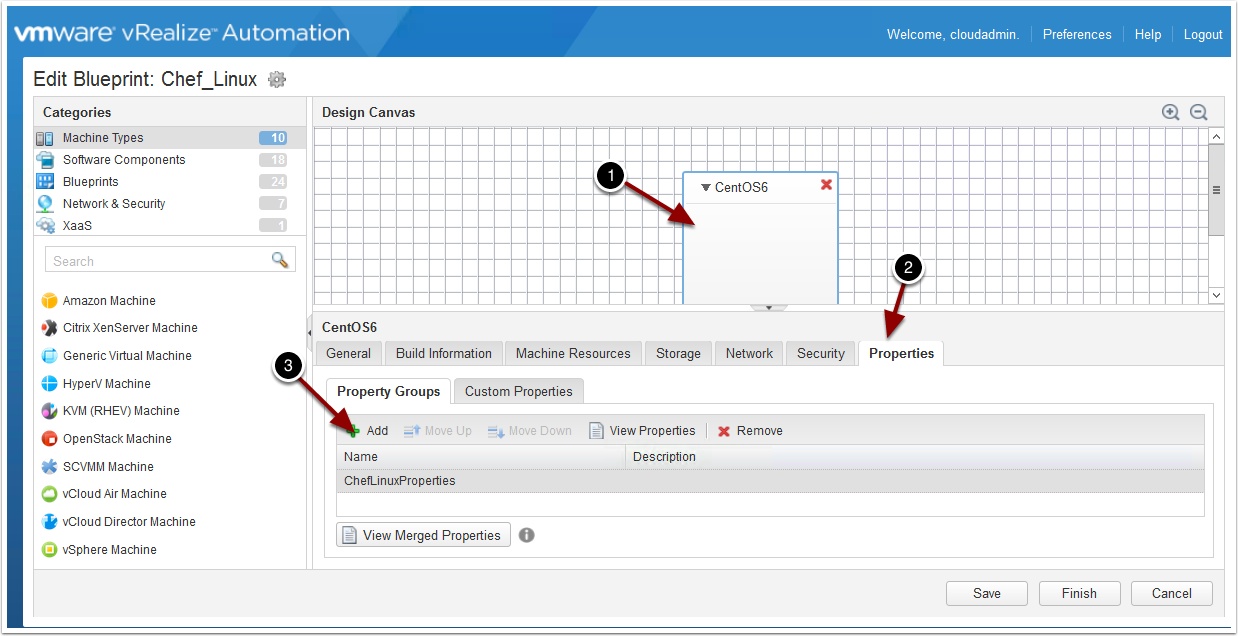Image resolution: width=1238 pixels, height=636 pixels.
Task: Switch to the Storage tab
Action: (x=678, y=353)
